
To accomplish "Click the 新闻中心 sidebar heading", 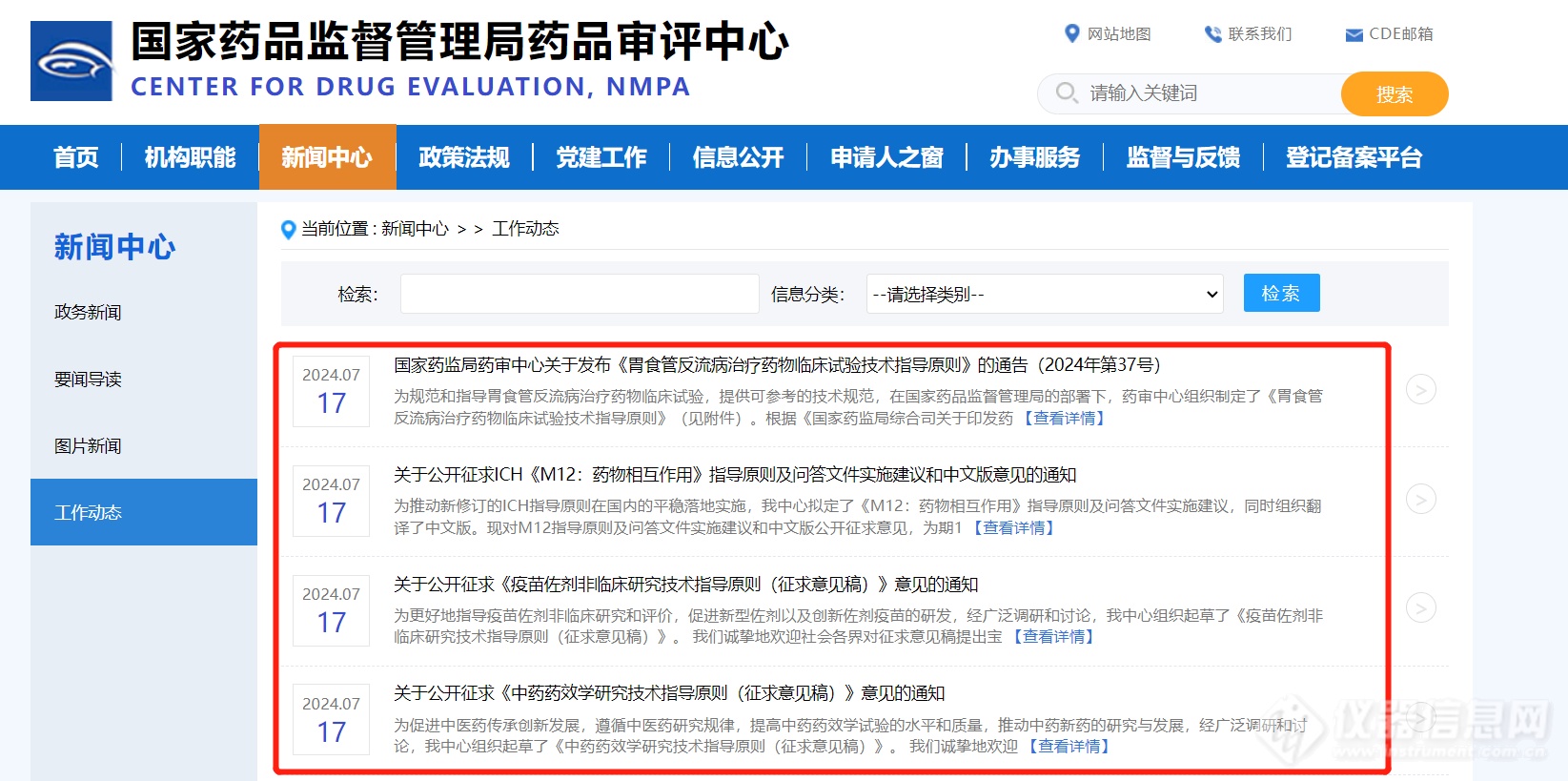I will pos(114,247).
